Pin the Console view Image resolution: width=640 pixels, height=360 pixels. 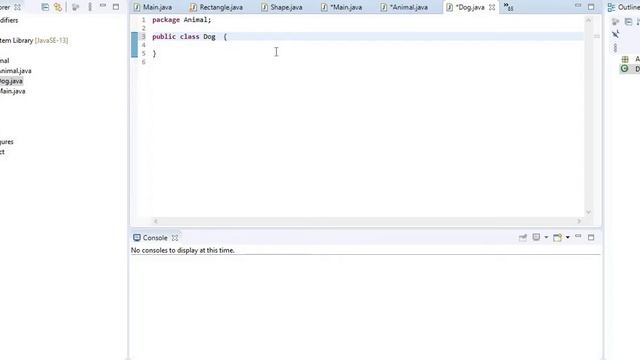522,237
